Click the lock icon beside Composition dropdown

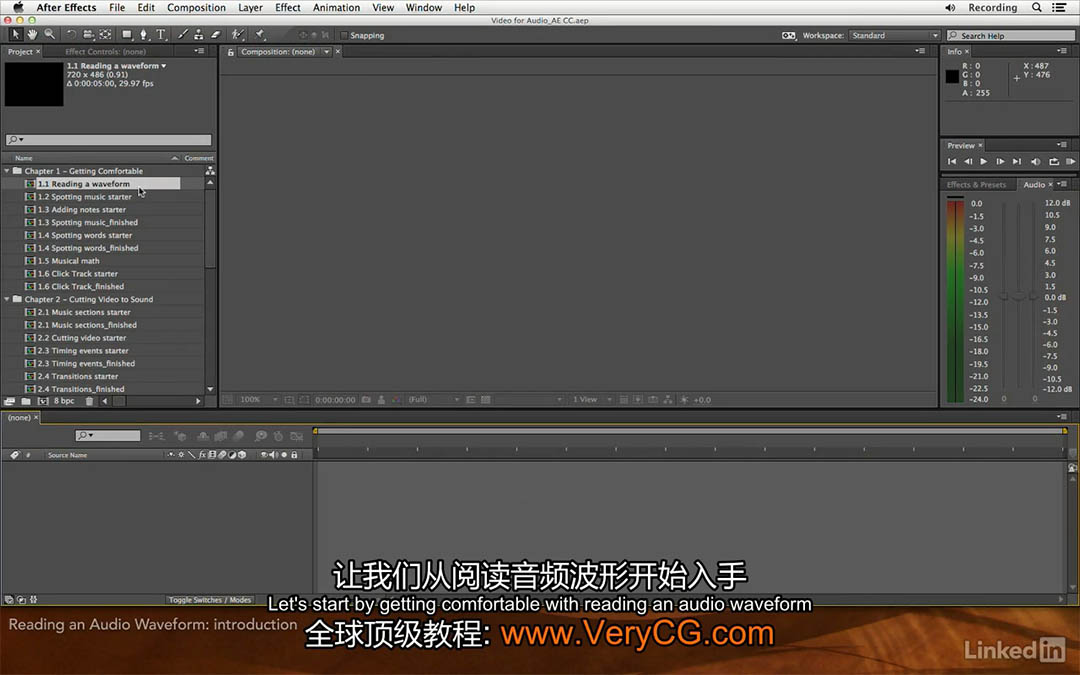(x=231, y=52)
